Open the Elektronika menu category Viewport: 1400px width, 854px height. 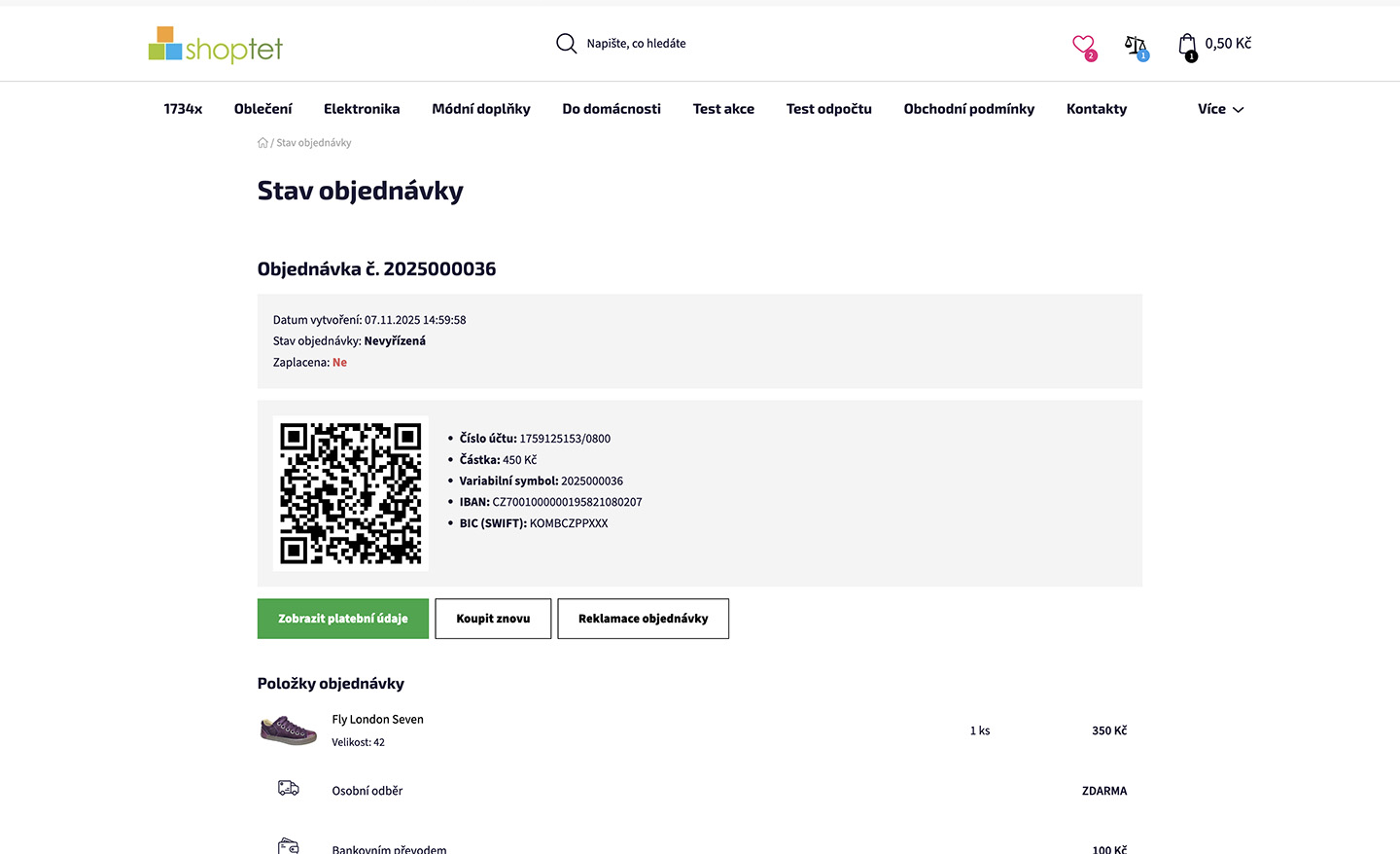pyautogui.click(x=362, y=109)
